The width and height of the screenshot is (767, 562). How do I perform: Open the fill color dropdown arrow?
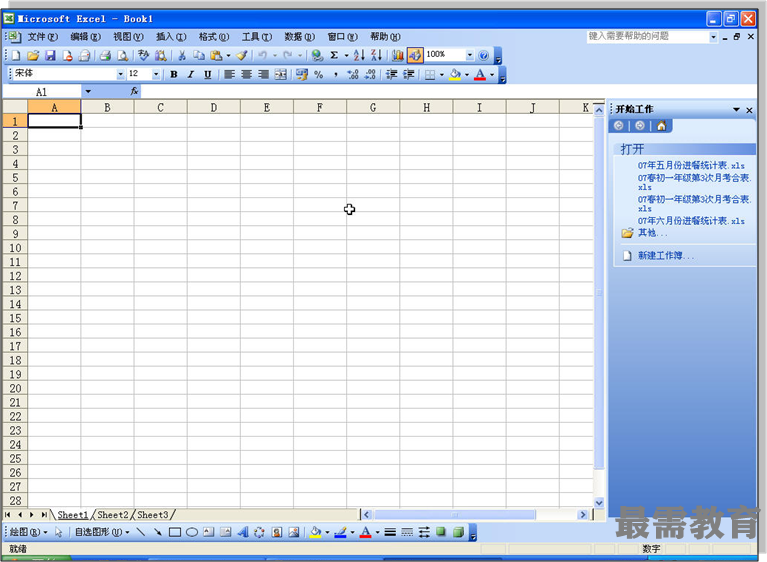pyautogui.click(x=467, y=75)
